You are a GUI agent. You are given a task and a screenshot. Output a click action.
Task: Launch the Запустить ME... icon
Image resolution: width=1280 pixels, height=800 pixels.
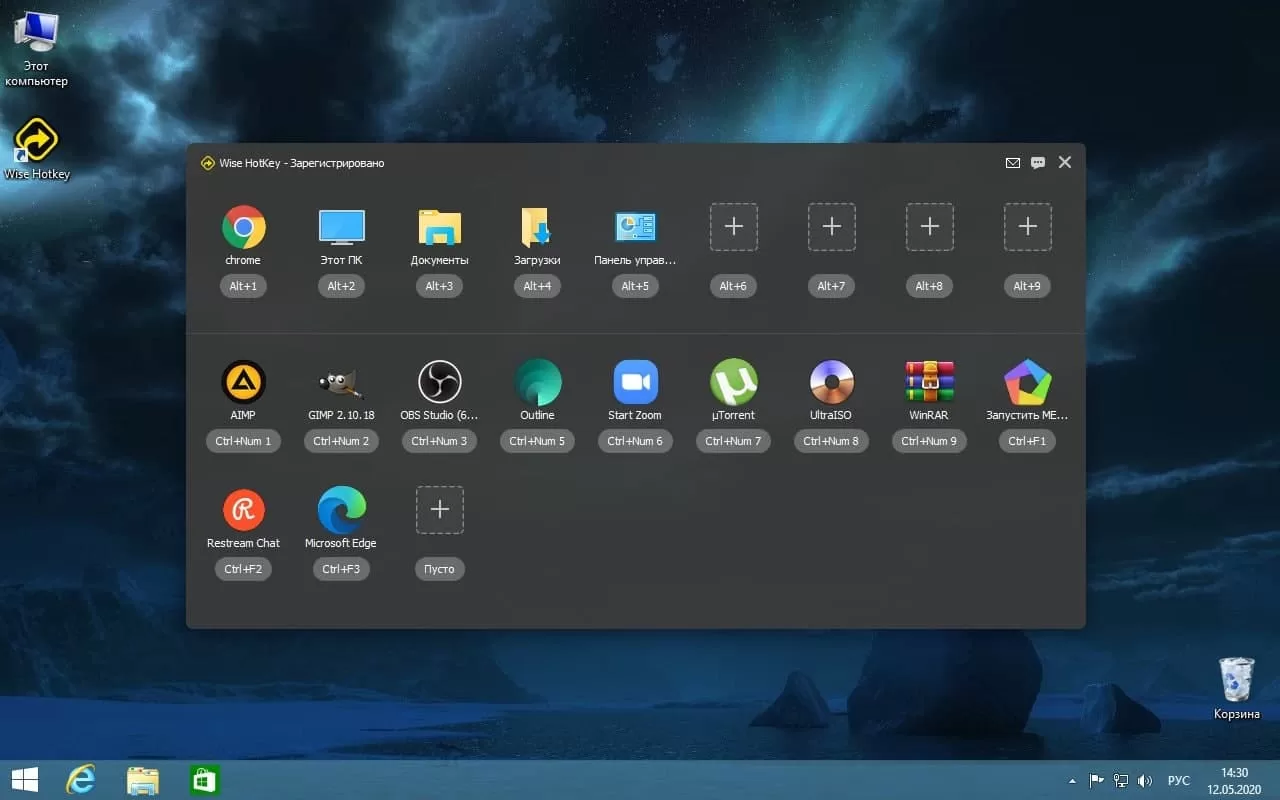(1027, 382)
